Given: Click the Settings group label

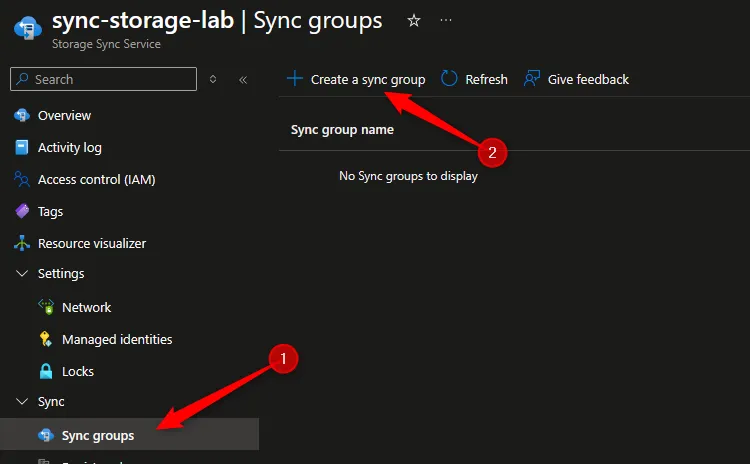Looking at the screenshot, I should (61, 274).
